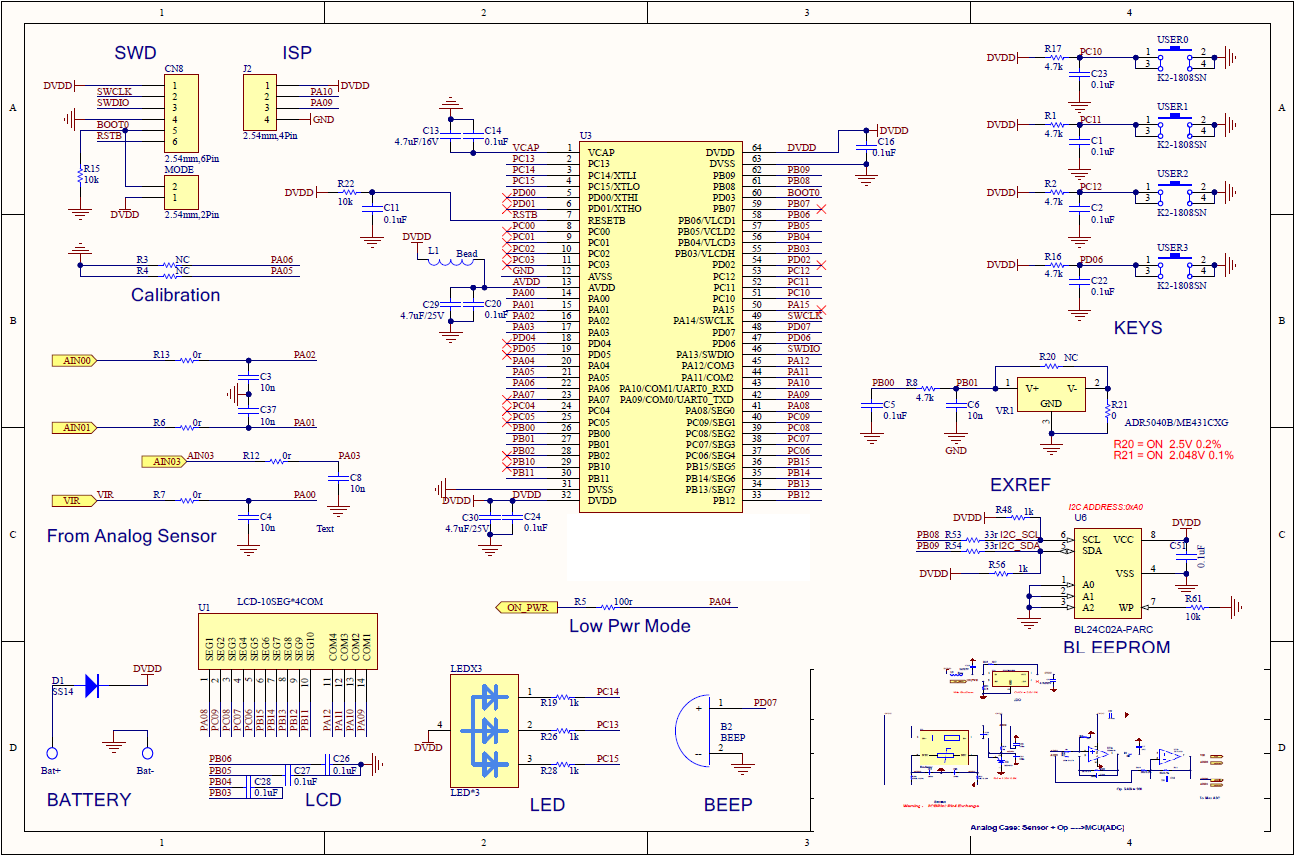
Task: Click the BATTERY section label
Action: pos(89,799)
